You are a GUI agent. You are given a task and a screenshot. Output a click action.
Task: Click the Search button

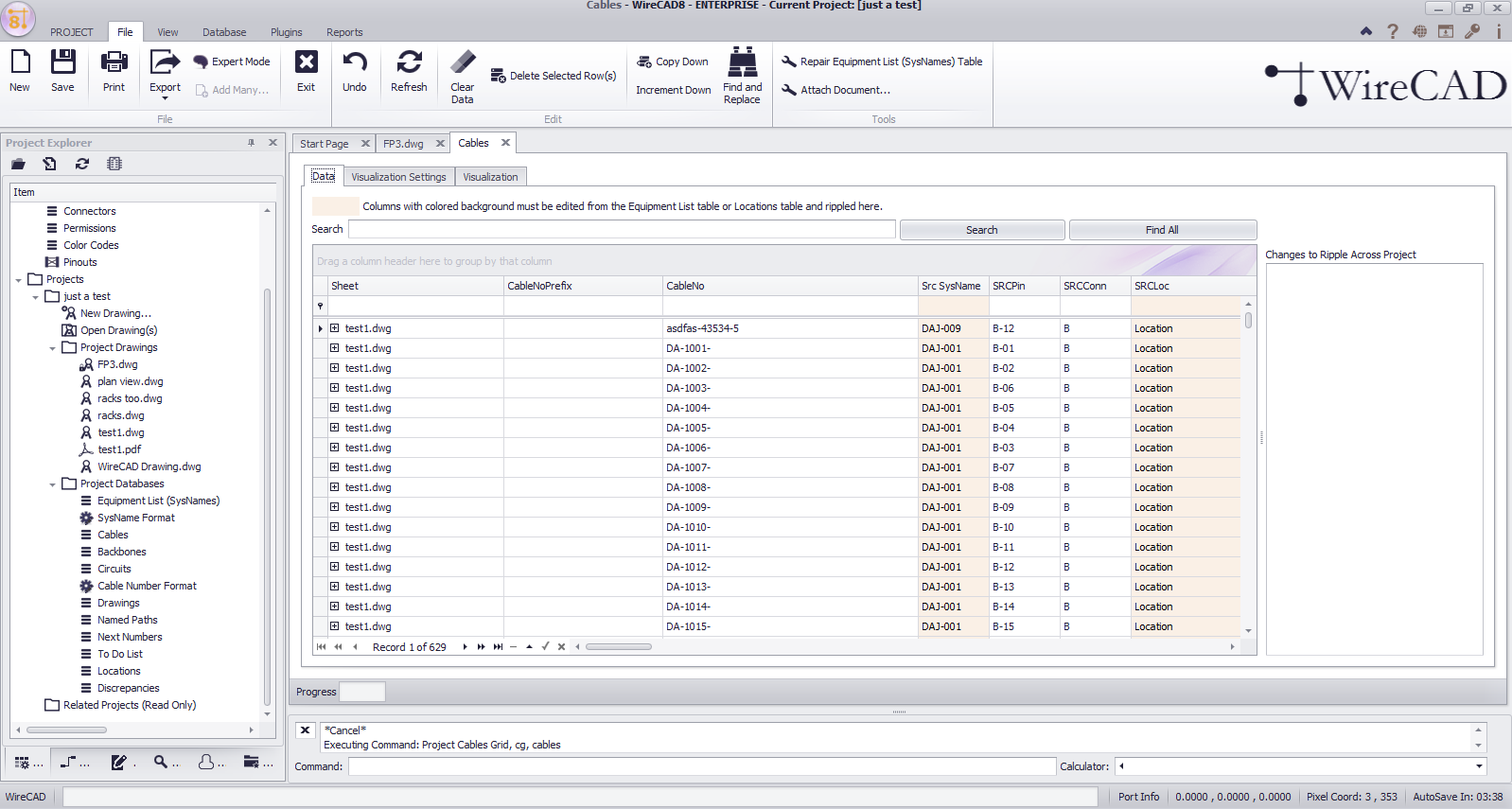click(982, 230)
